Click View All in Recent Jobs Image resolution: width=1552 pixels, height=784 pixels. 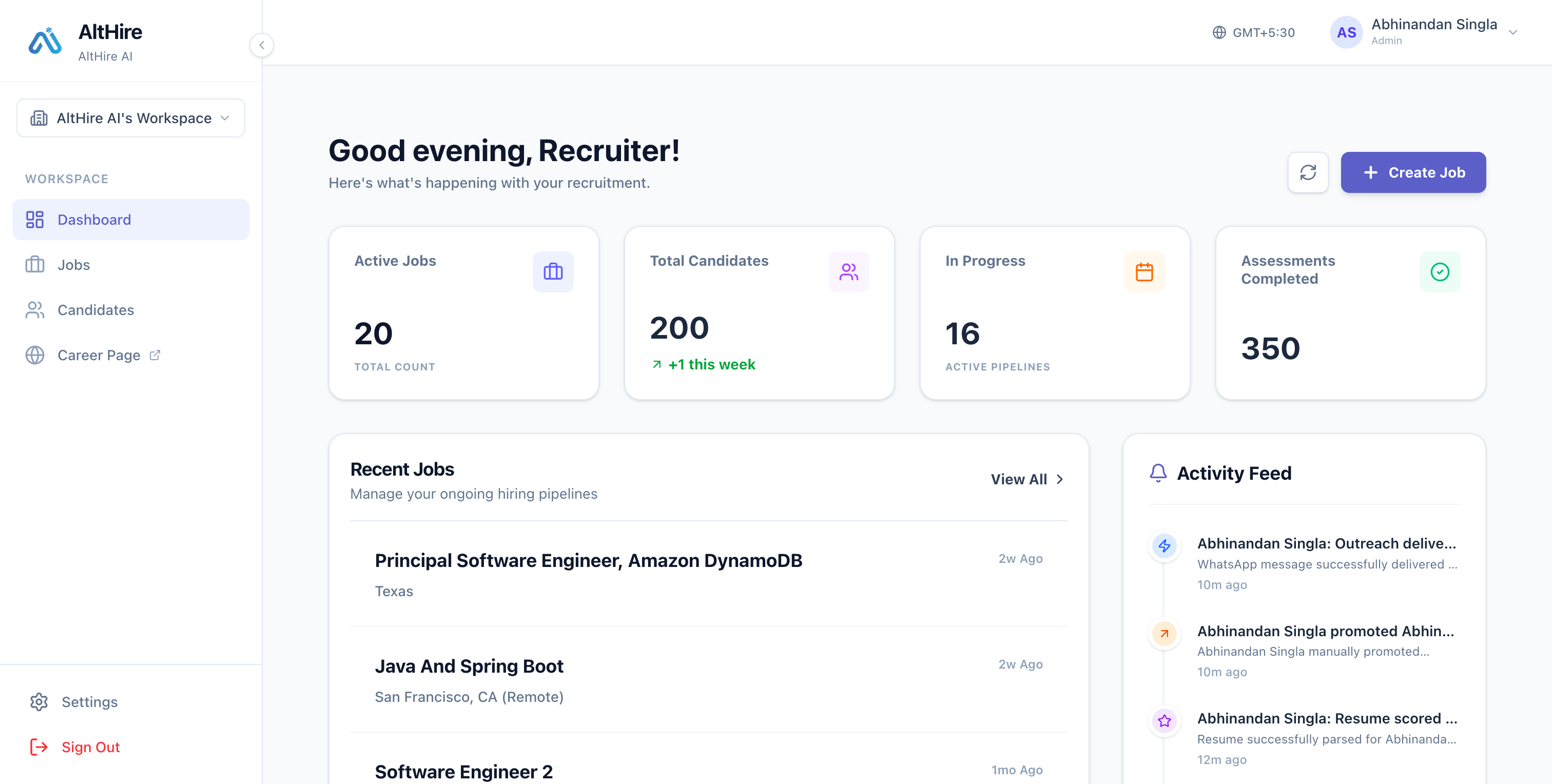[x=1027, y=479]
